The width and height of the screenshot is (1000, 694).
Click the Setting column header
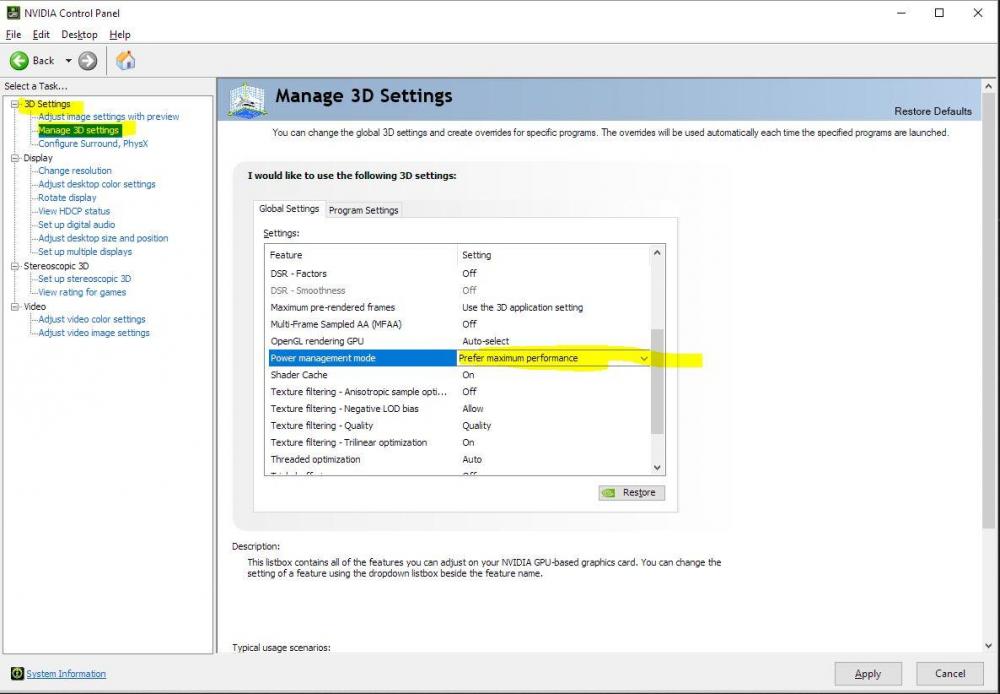point(554,255)
